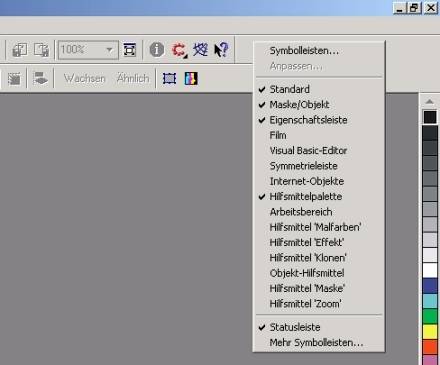The image size is (440, 365).
Task: Enable the Symmetrieleiste toolbar
Action: click(319, 166)
